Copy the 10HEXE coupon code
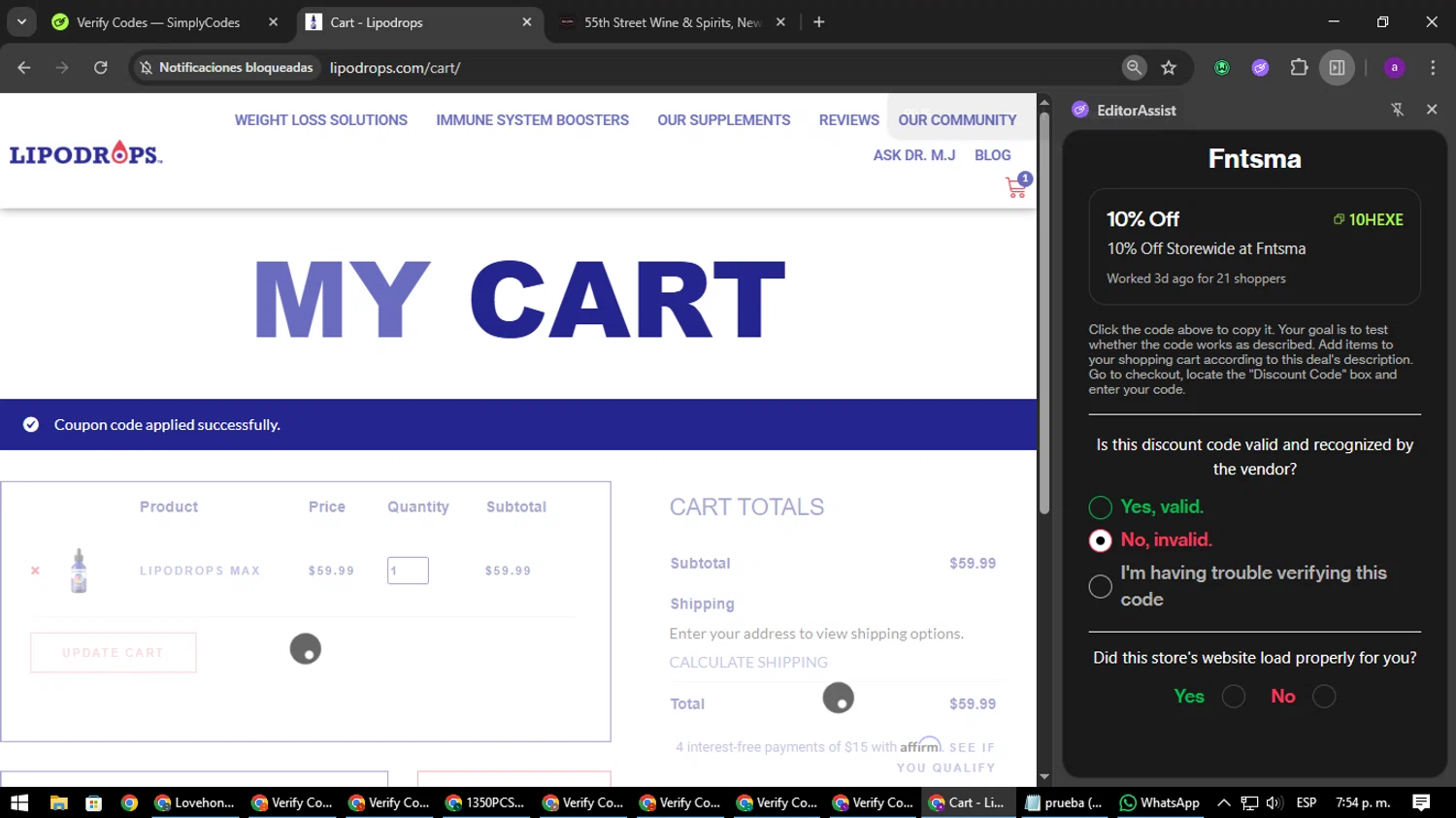 pos(1369,220)
